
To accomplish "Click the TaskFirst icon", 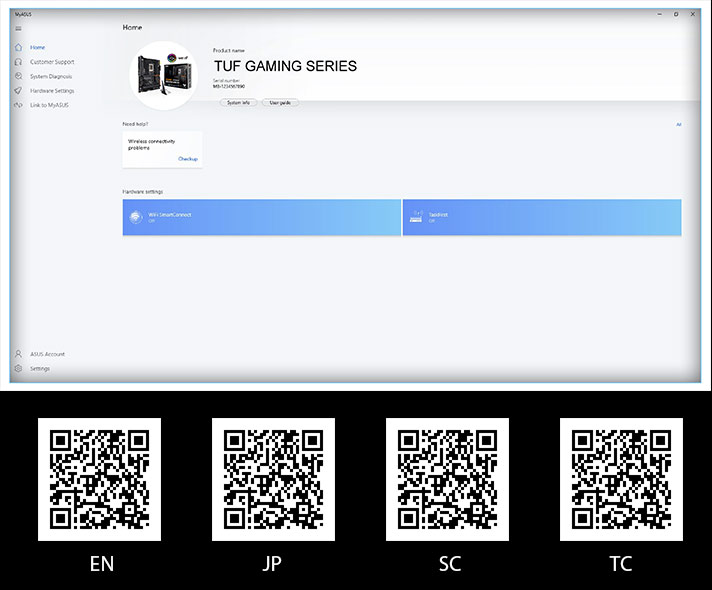I will 416,217.
